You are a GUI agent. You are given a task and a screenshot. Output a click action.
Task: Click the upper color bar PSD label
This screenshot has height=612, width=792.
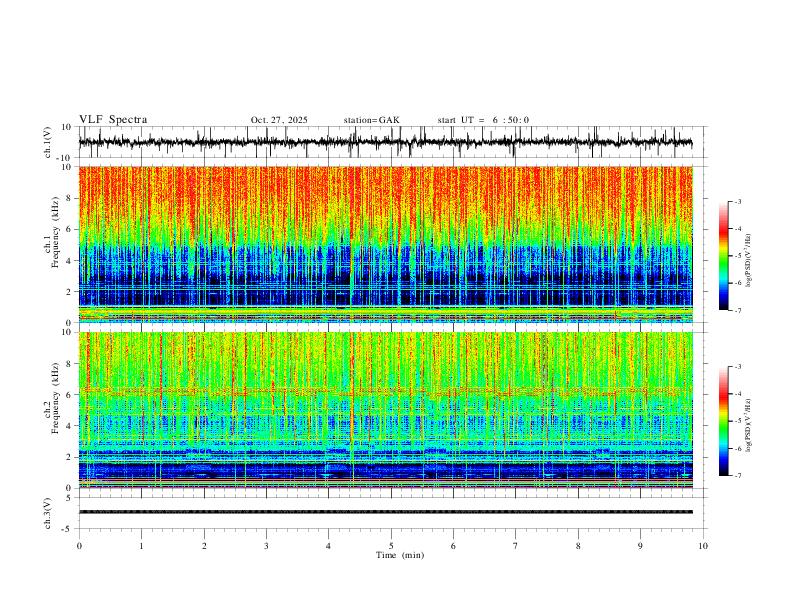(748, 260)
